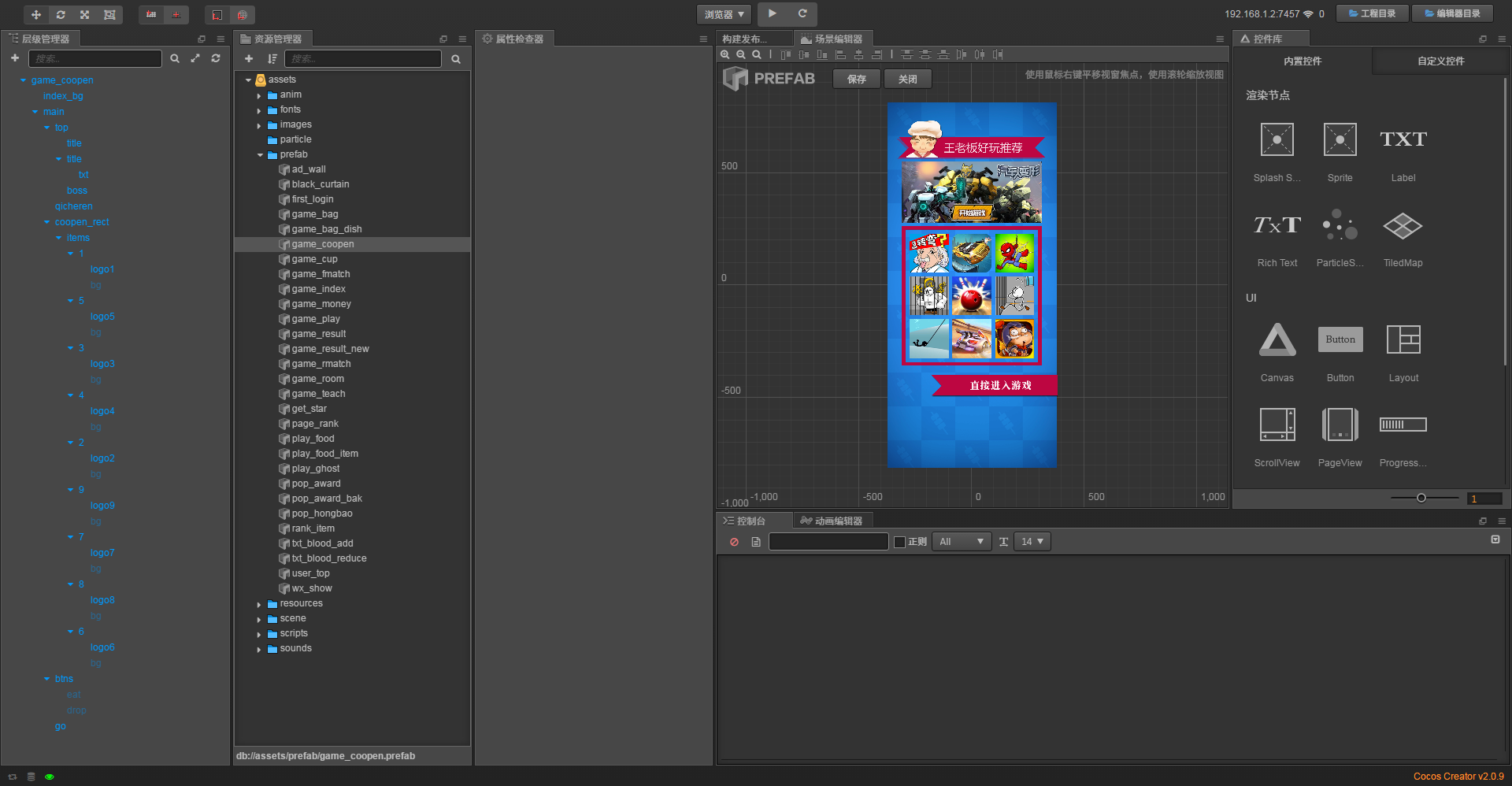Viewport: 1512px width, 786px height.
Task: Collapse the prefab folder in assets
Action: [260, 155]
